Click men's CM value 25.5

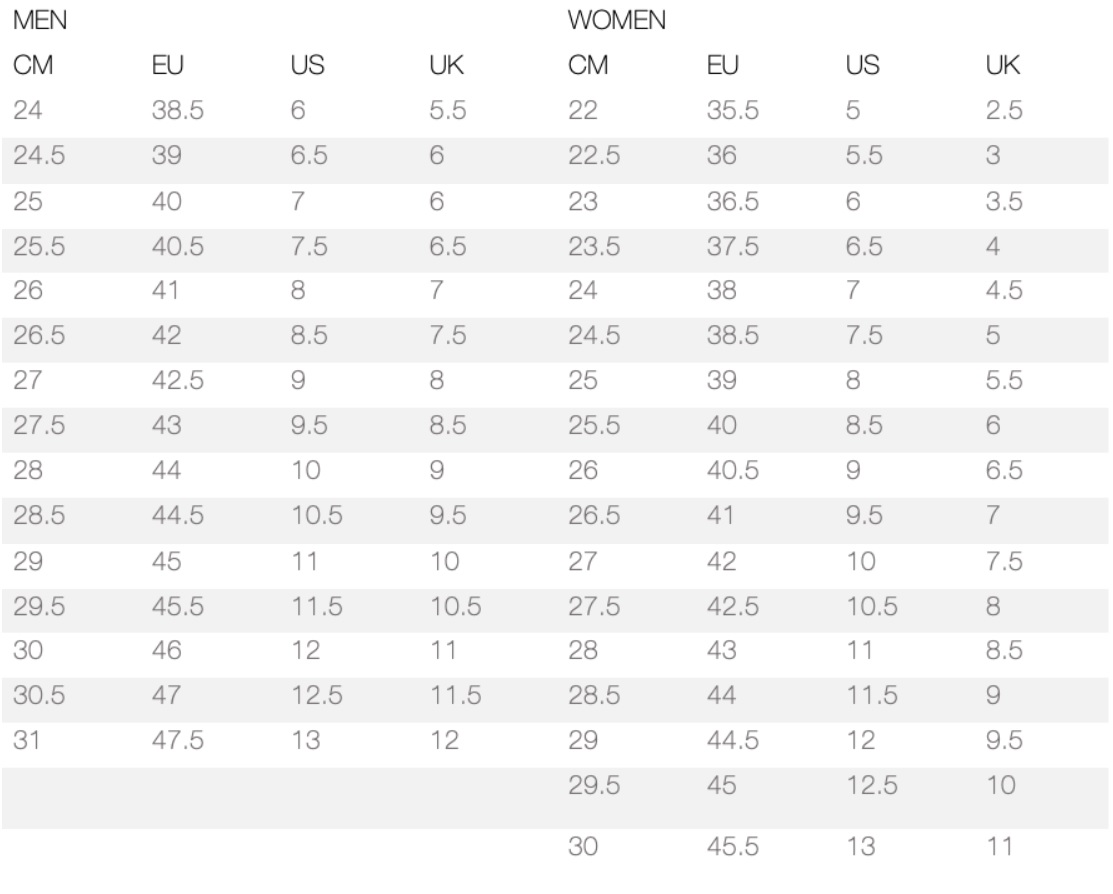[x=39, y=246]
